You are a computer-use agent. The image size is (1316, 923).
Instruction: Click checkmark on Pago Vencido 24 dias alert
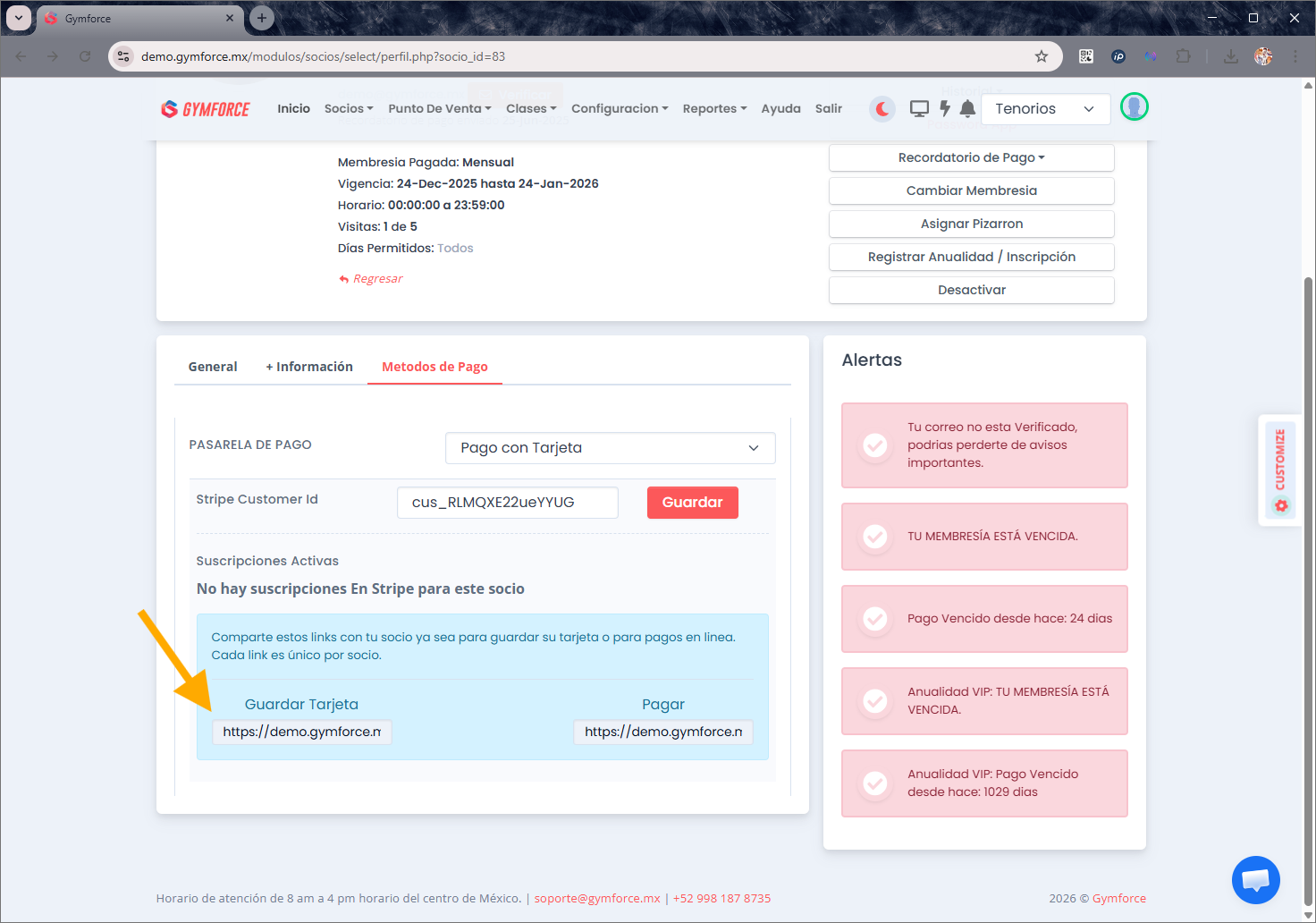pos(875,619)
